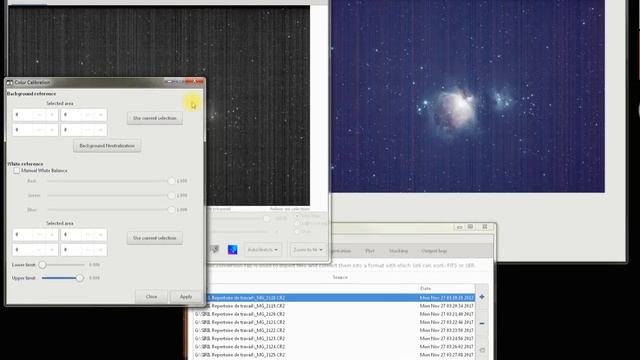Decrement first White reference selected-area spin box
The height and width of the screenshot is (360, 640).
40,235
